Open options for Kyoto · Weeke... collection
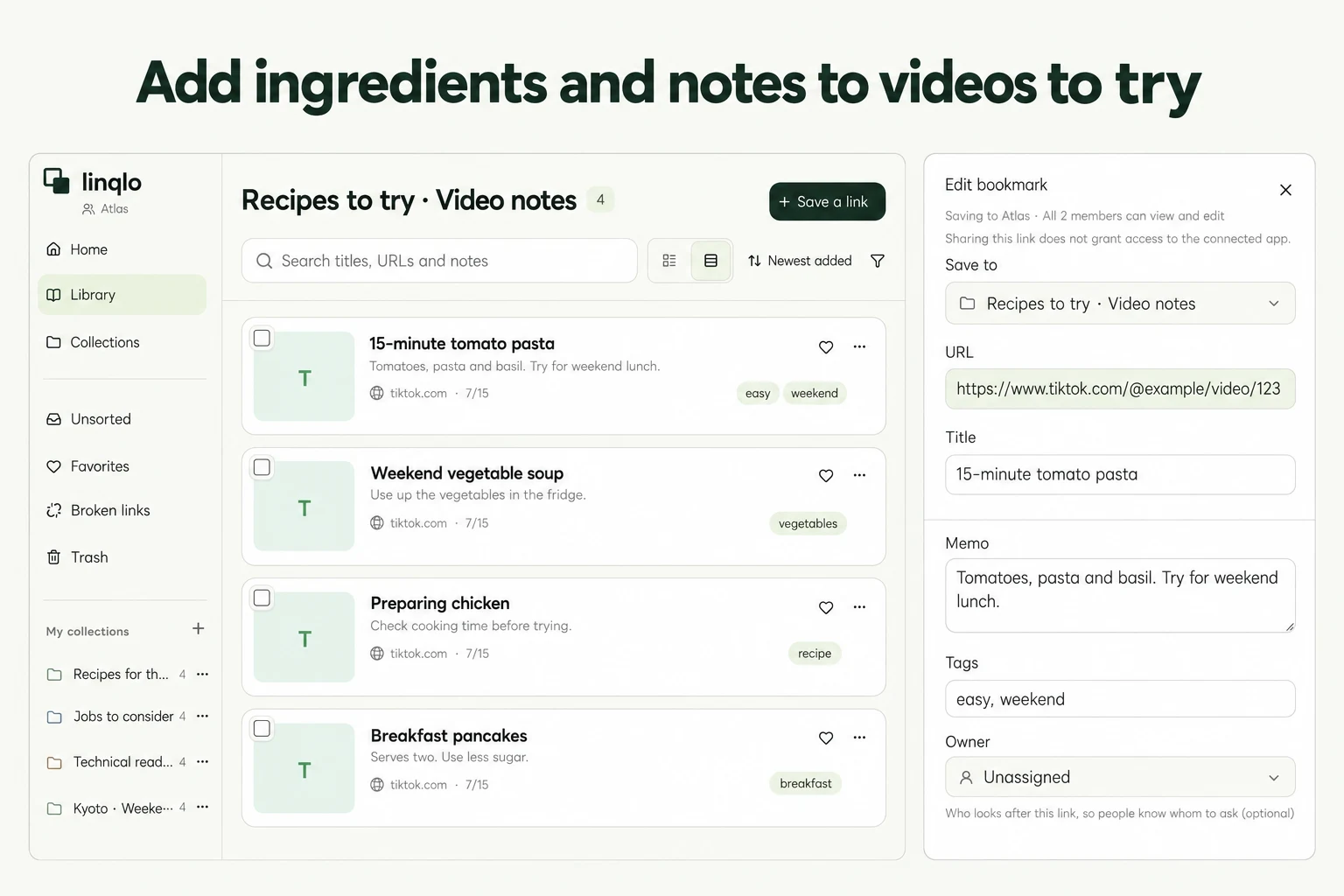1344x896 pixels. click(203, 808)
